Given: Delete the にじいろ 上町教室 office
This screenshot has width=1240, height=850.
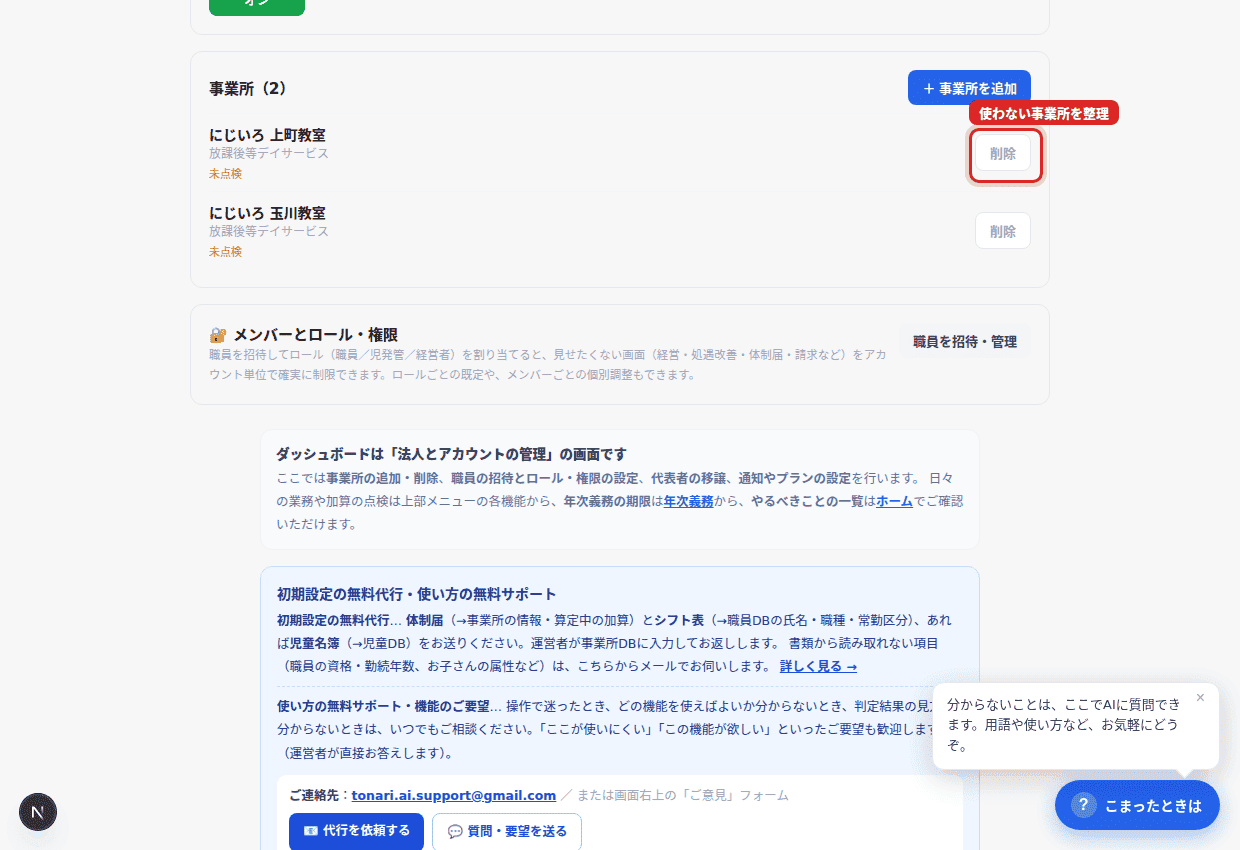Looking at the screenshot, I should tap(1003, 154).
